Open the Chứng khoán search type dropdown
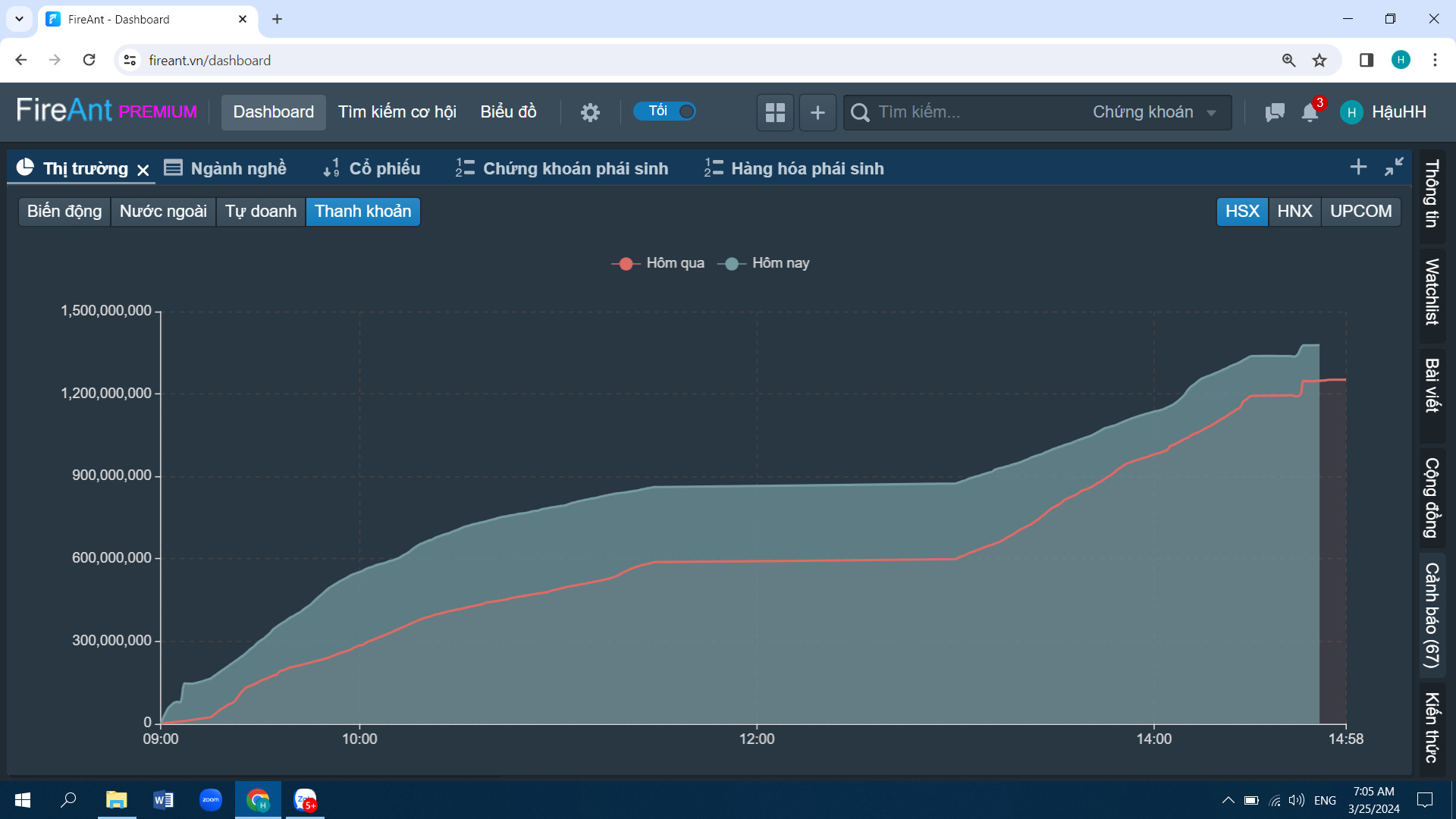The image size is (1456, 819). point(1153,112)
